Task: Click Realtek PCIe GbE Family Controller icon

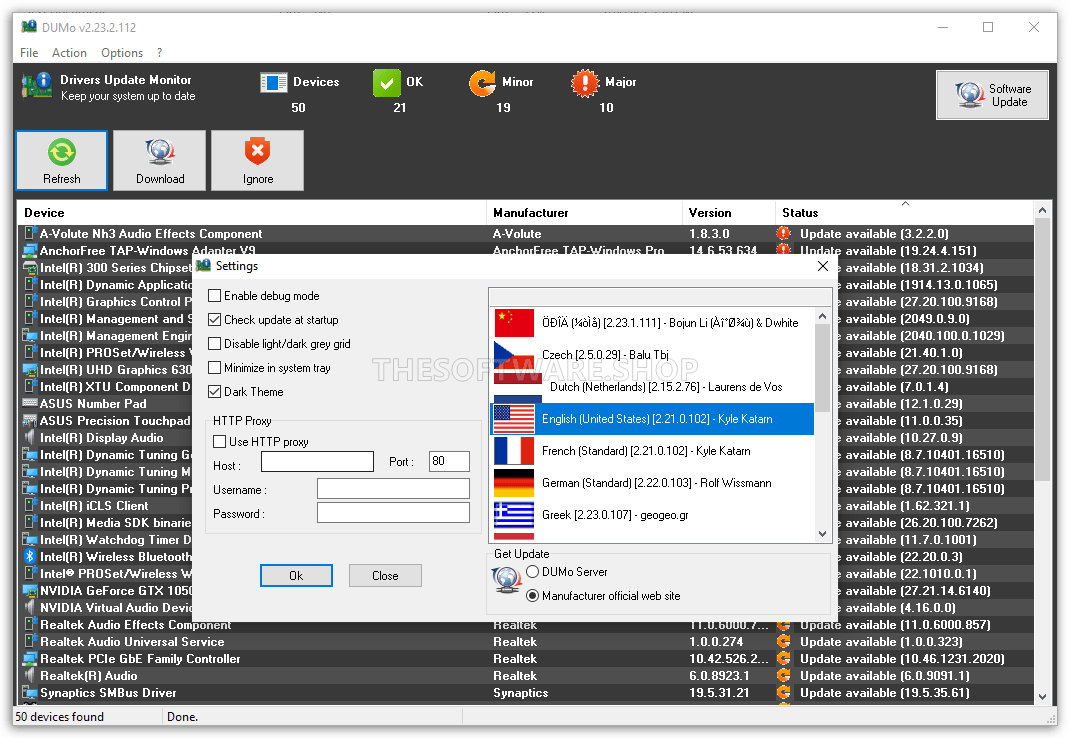Action: tap(30, 658)
